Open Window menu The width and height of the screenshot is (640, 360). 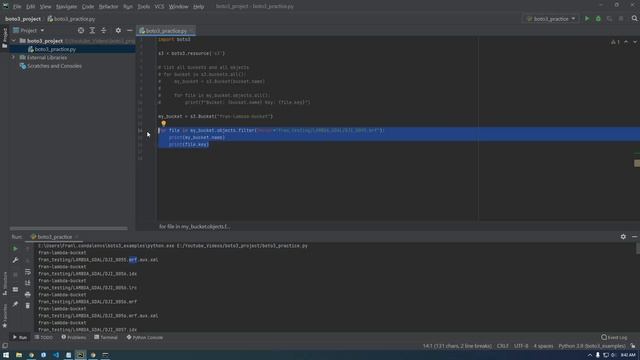tap(178, 7)
